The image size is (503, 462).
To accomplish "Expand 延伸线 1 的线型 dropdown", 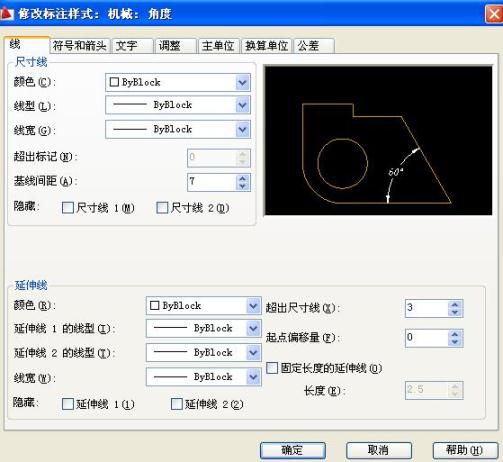I will pos(253,328).
